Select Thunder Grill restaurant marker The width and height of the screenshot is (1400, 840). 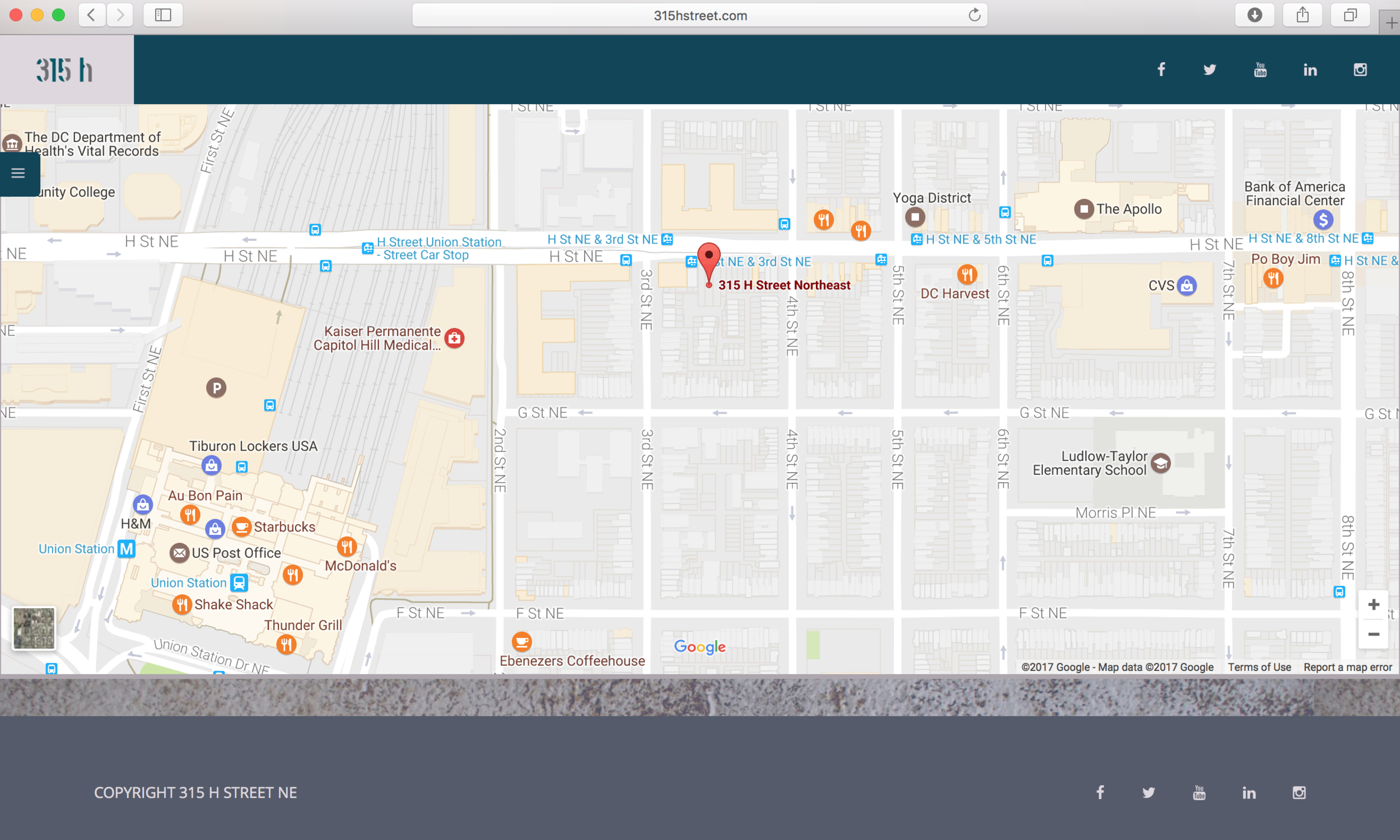286,644
